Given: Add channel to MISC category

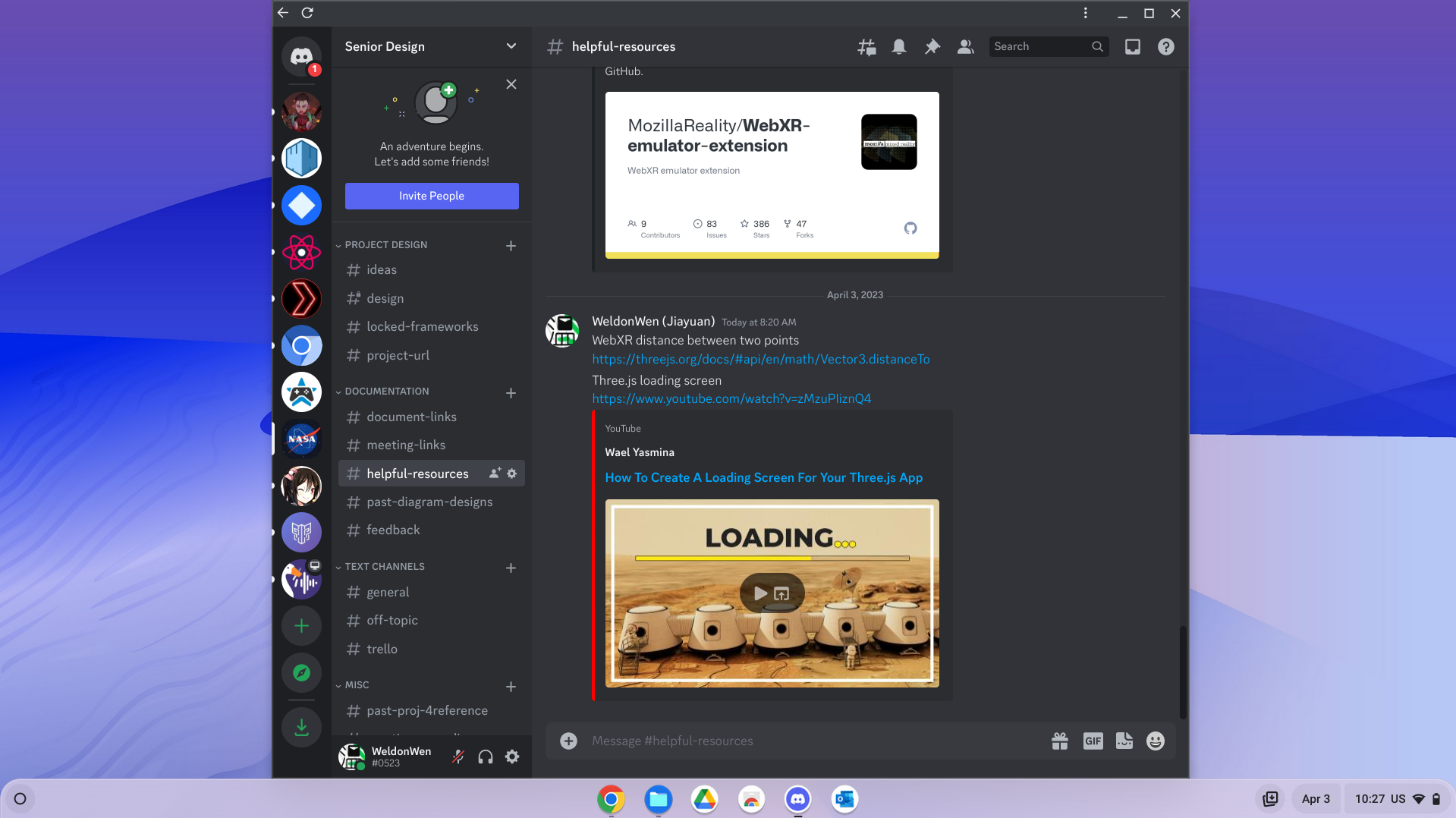Looking at the screenshot, I should click(511, 687).
